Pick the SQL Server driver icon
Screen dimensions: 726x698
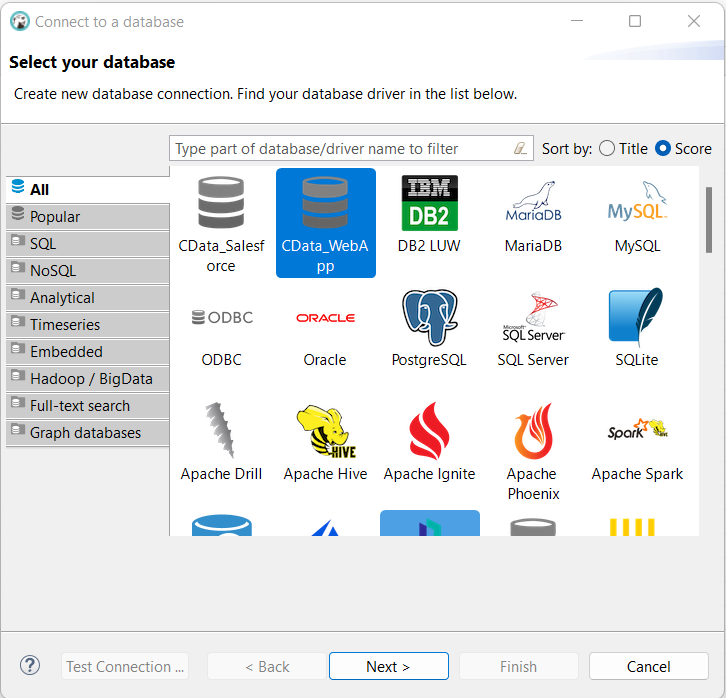click(x=533, y=318)
